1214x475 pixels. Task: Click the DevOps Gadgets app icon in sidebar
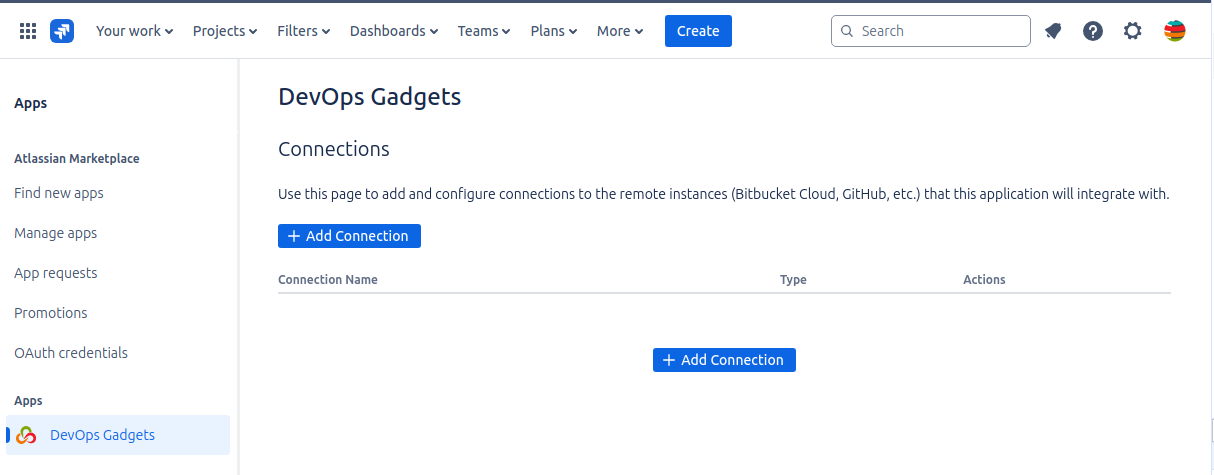27,435
